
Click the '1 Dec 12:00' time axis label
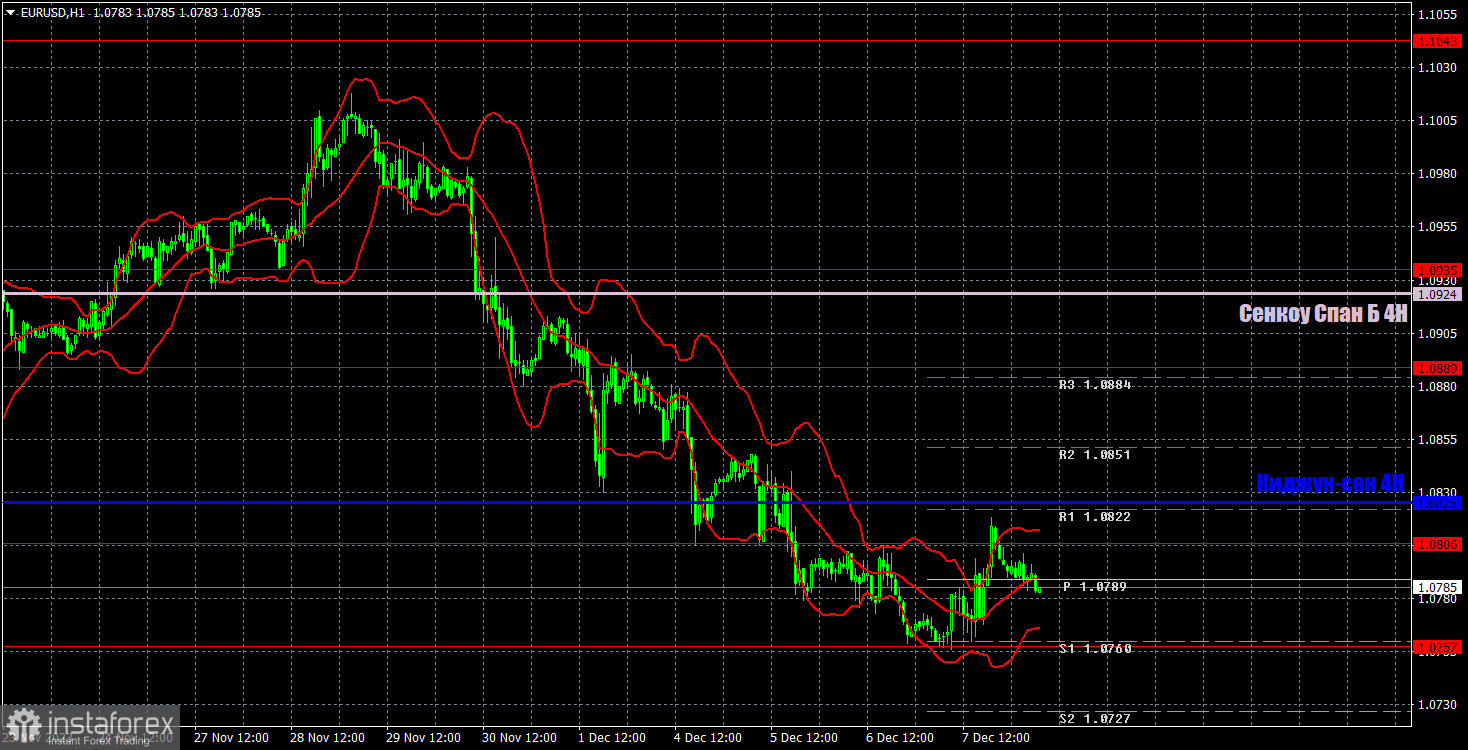click(x=612, y=738)
